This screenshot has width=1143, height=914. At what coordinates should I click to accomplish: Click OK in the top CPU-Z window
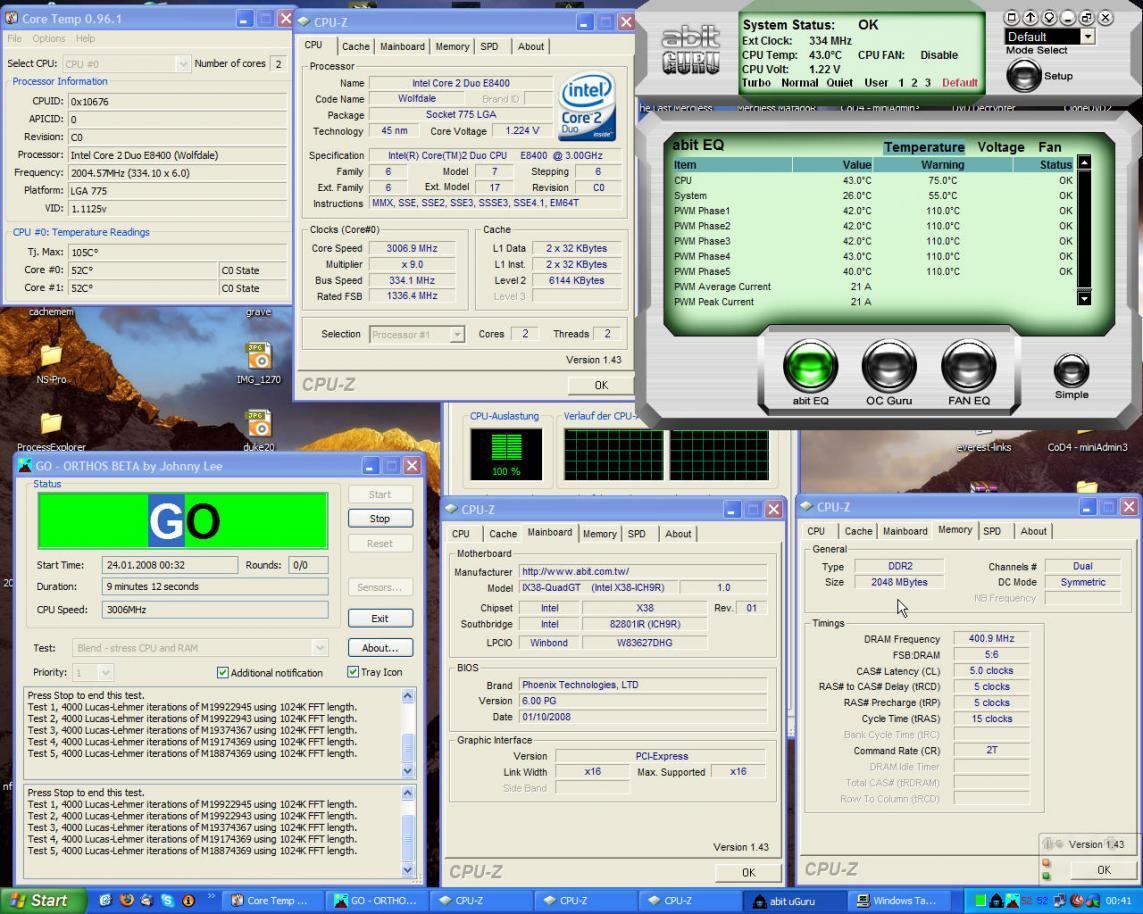(x=600, y=385)
